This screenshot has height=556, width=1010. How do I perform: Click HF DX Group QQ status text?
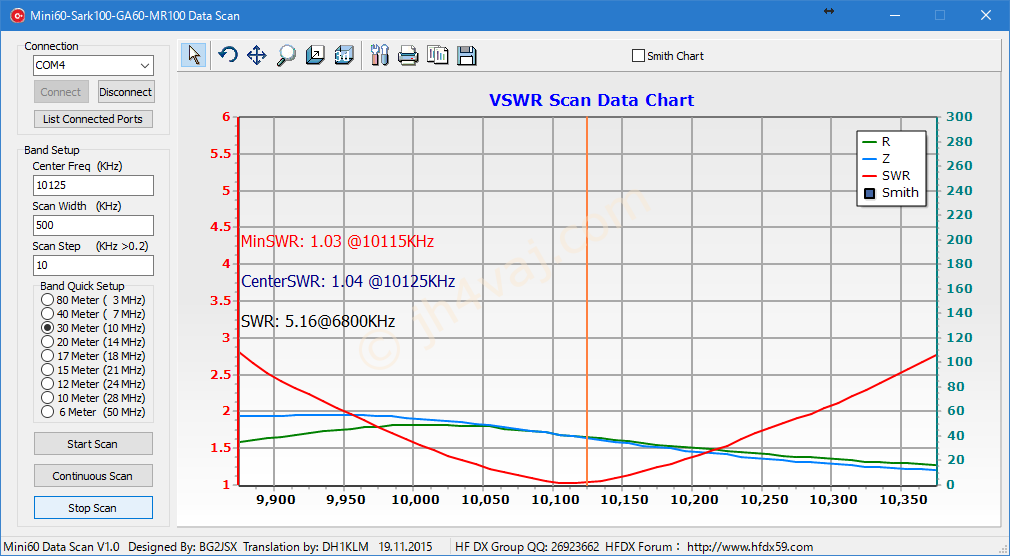pyautogui.click(x=527, y=547)
